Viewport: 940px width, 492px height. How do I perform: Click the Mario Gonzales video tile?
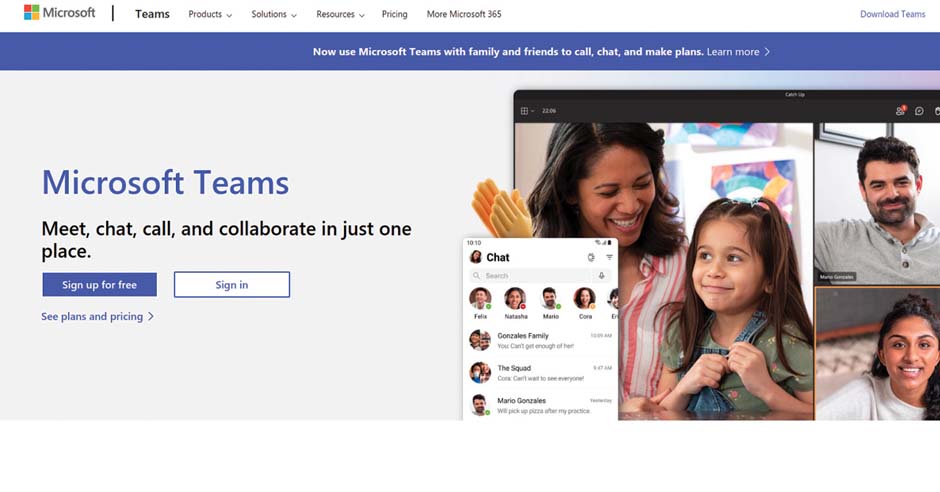tap(877, 204)
